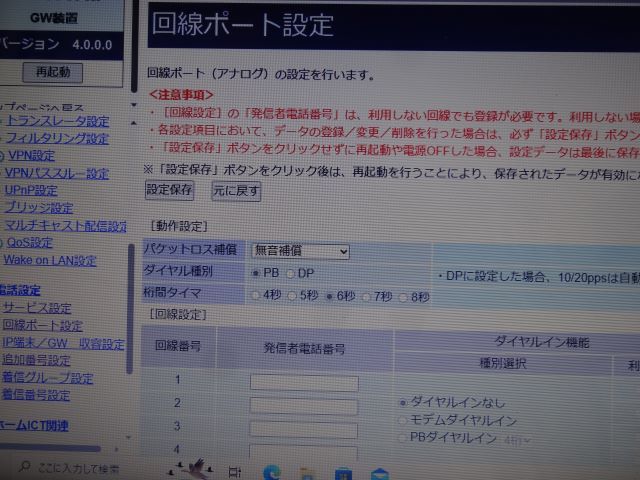Click the taskbar search magnifier icon
Screen dimensions: 640x480
pos(25,467)
